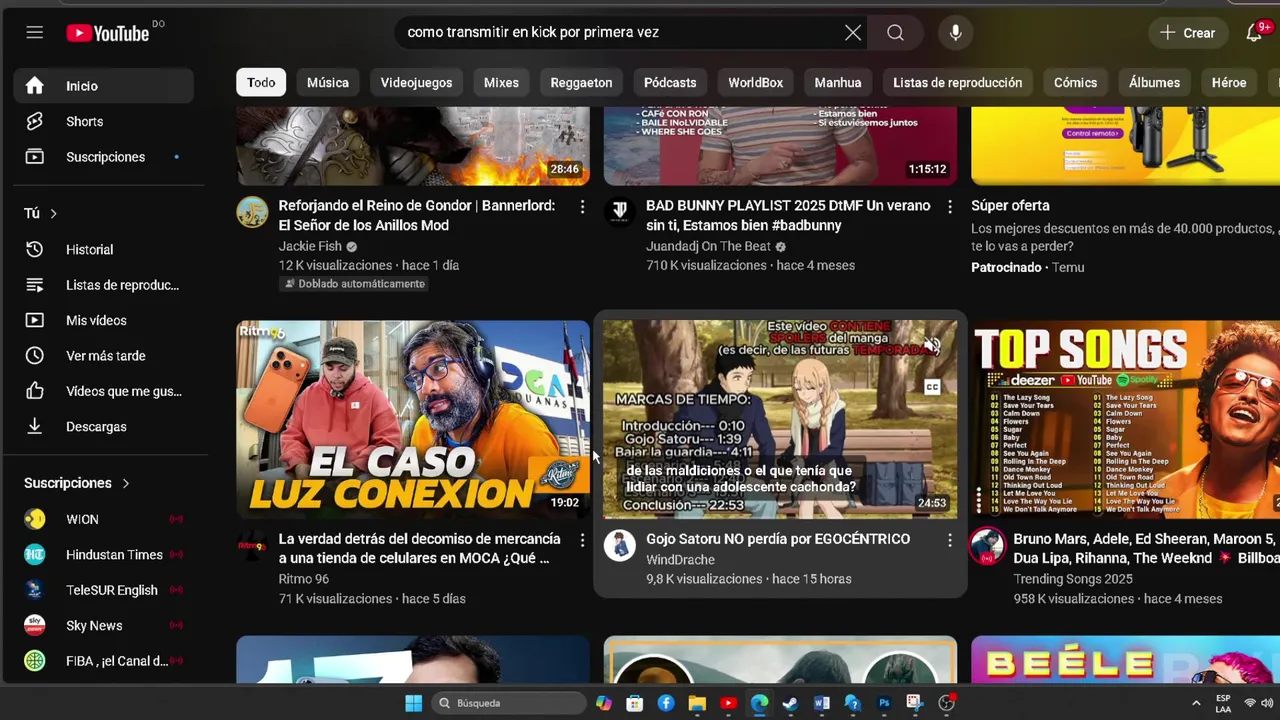
Task: Open Listas de reproducción sidebar item
Action: coord(104,285)
